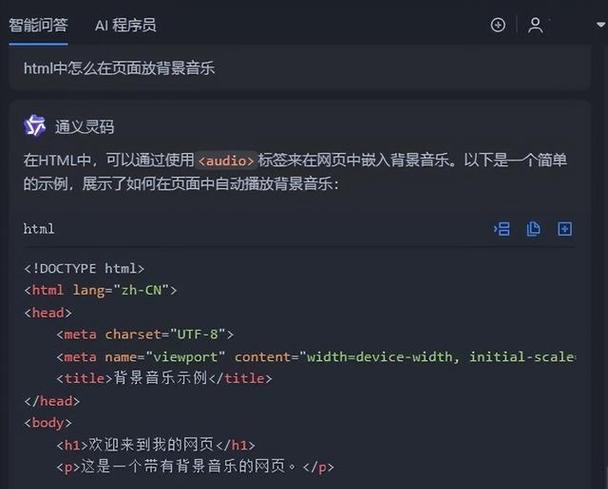The height and width of the screenshot is (489, 608).
Task: Click the opening <body> tag line
Action: click(x=48, y=423)
